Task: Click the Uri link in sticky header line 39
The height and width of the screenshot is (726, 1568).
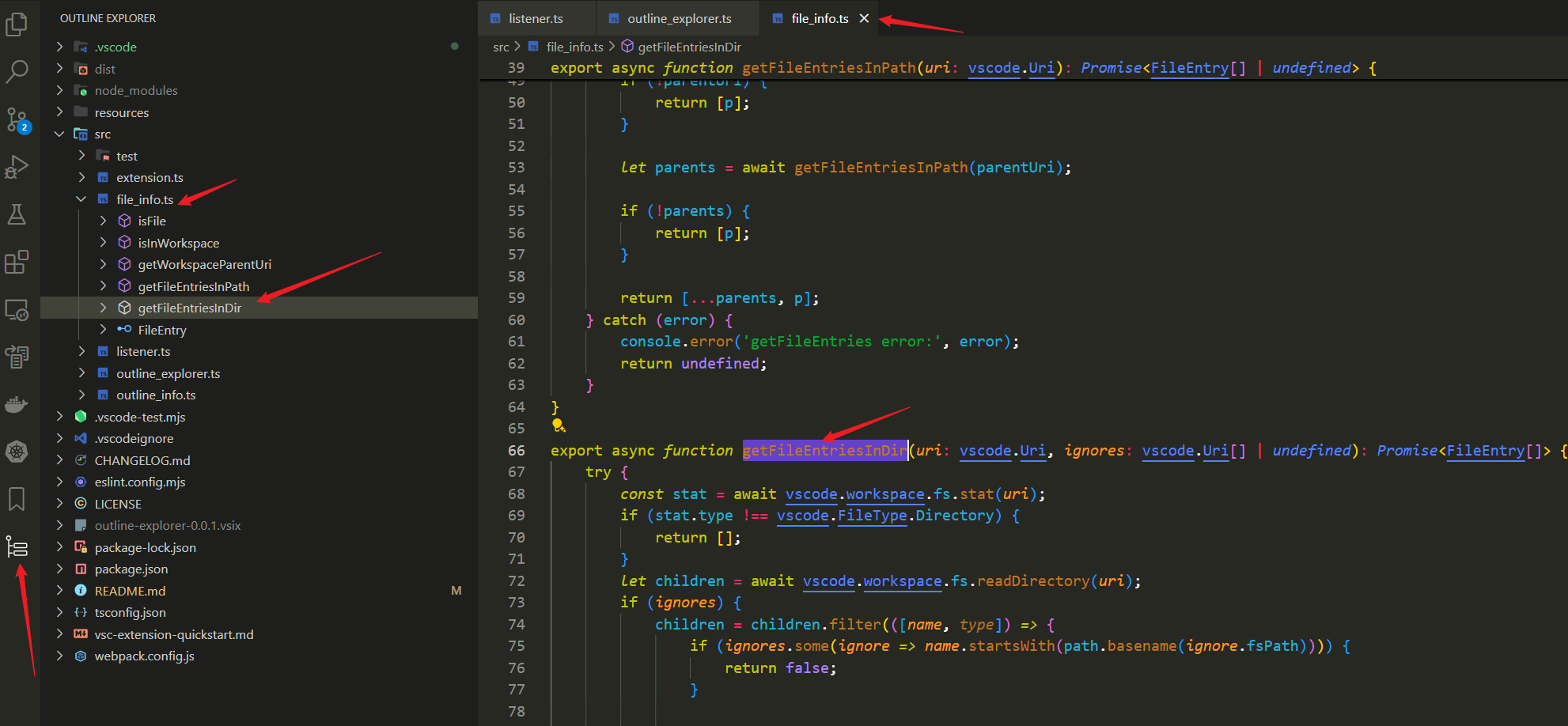Action: (1041, 68)
